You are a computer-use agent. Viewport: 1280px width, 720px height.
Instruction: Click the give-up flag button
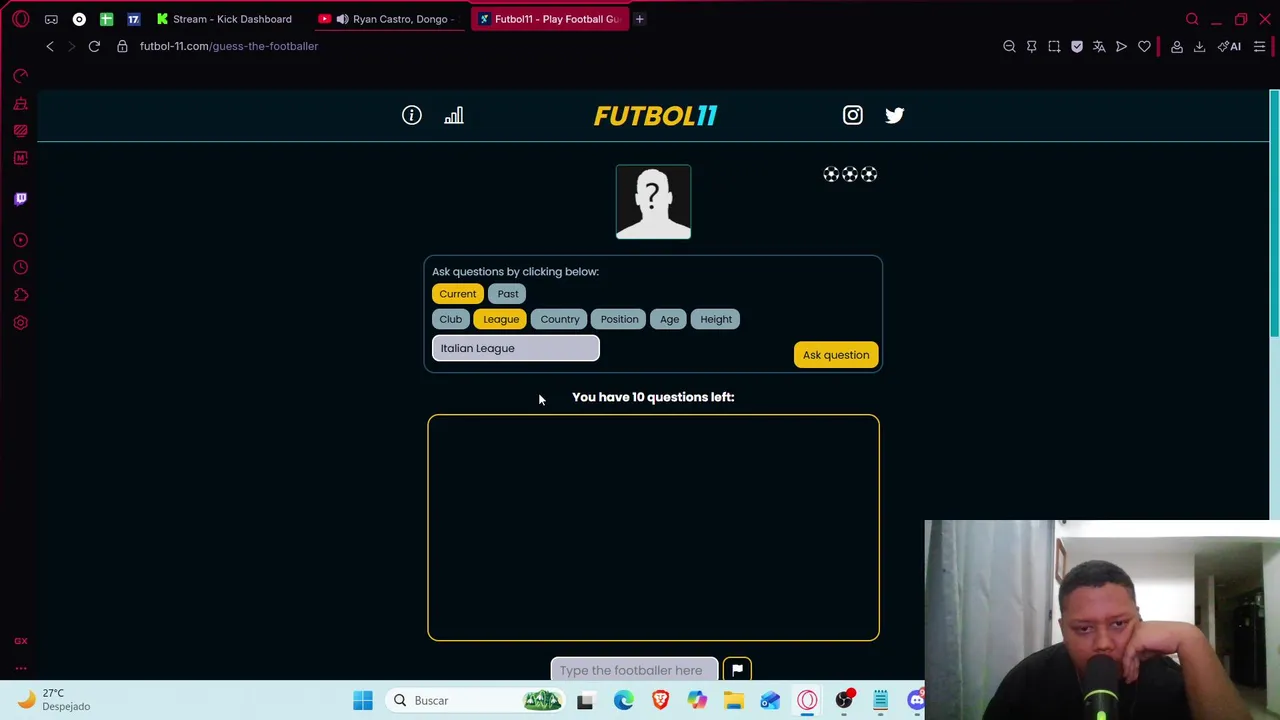(x=737, y=670)
